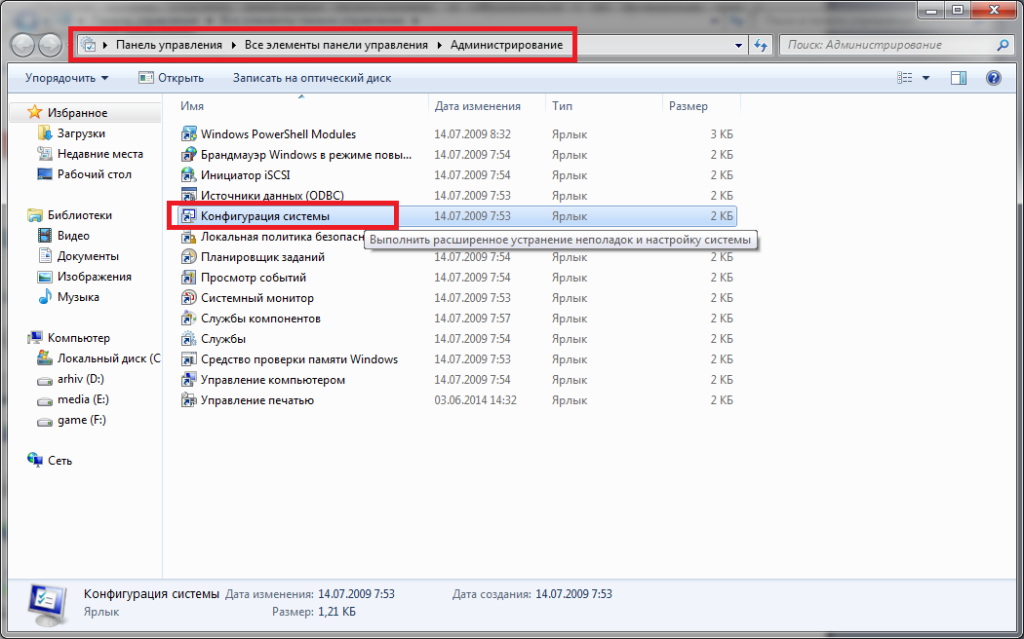Click the Поиск: Администрирование search field
1024x639 pixels.
pos(888,45)
